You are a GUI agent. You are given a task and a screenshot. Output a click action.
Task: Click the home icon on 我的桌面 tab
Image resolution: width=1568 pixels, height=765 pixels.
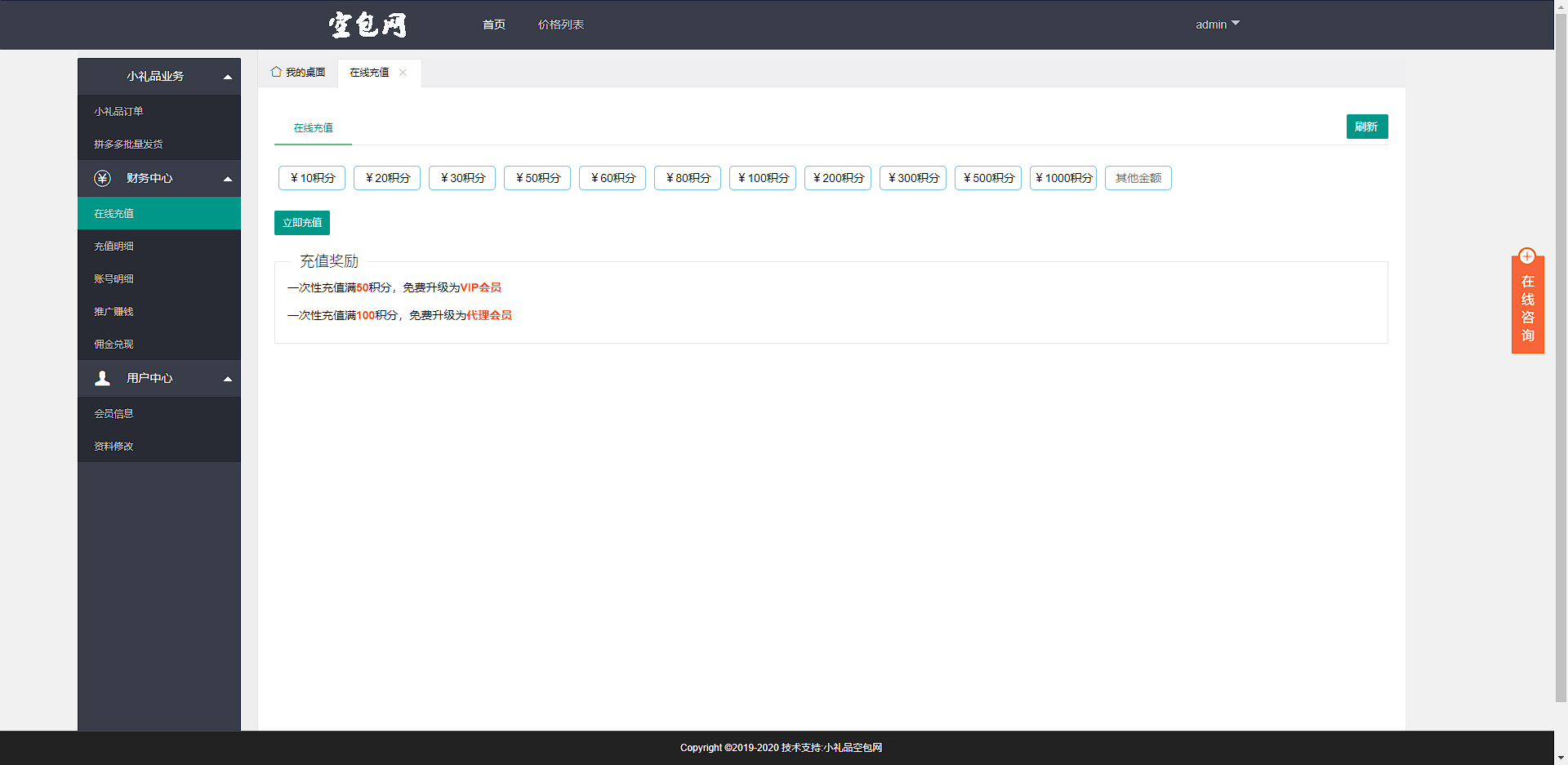pos(276,72)
